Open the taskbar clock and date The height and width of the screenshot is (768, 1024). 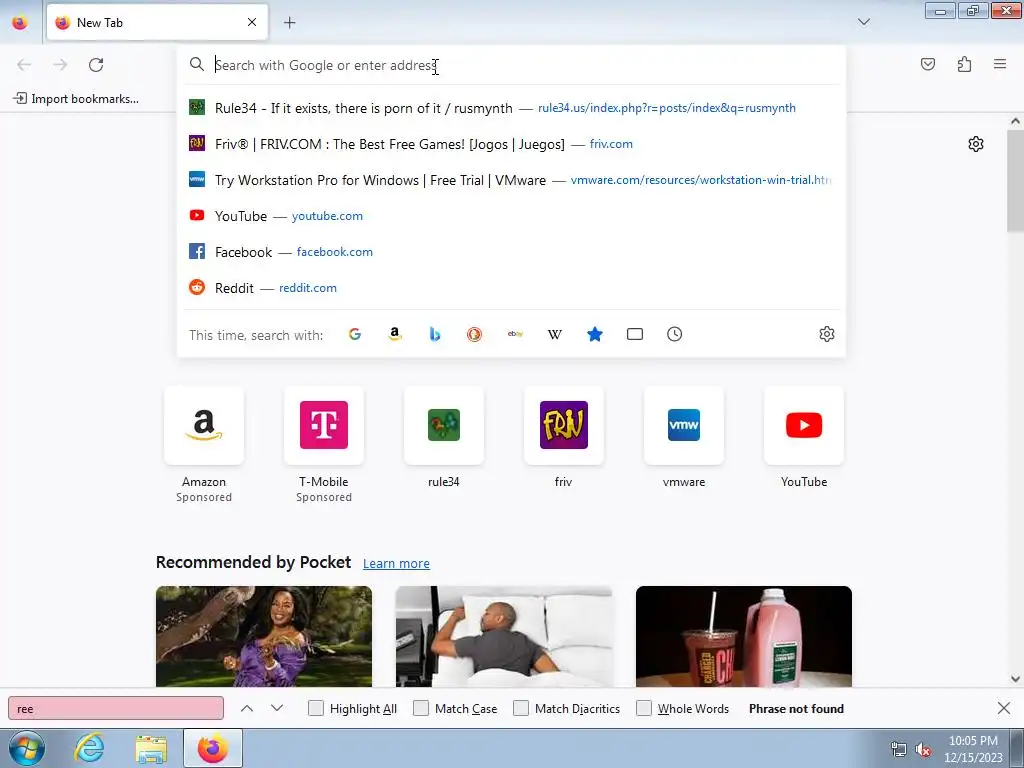point(973,749)
